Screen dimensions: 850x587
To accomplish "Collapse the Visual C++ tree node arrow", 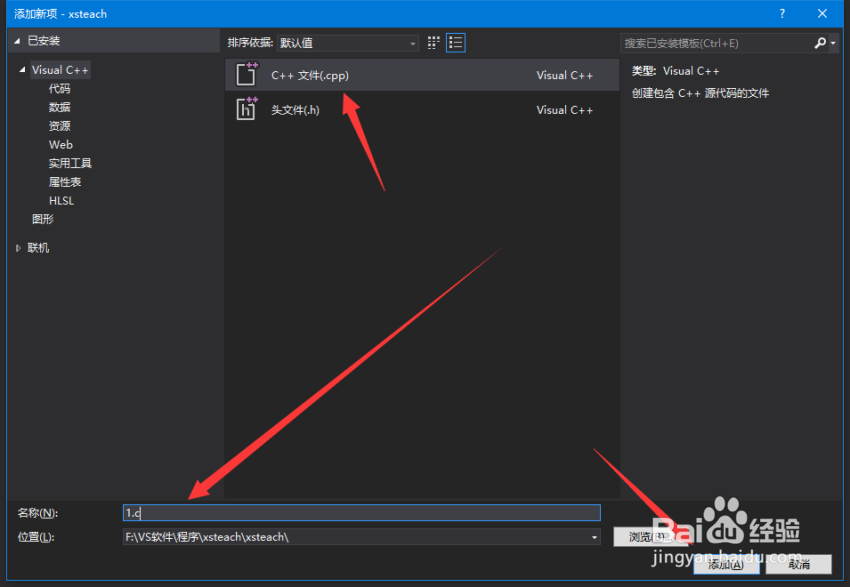I will tap(22, 69).
